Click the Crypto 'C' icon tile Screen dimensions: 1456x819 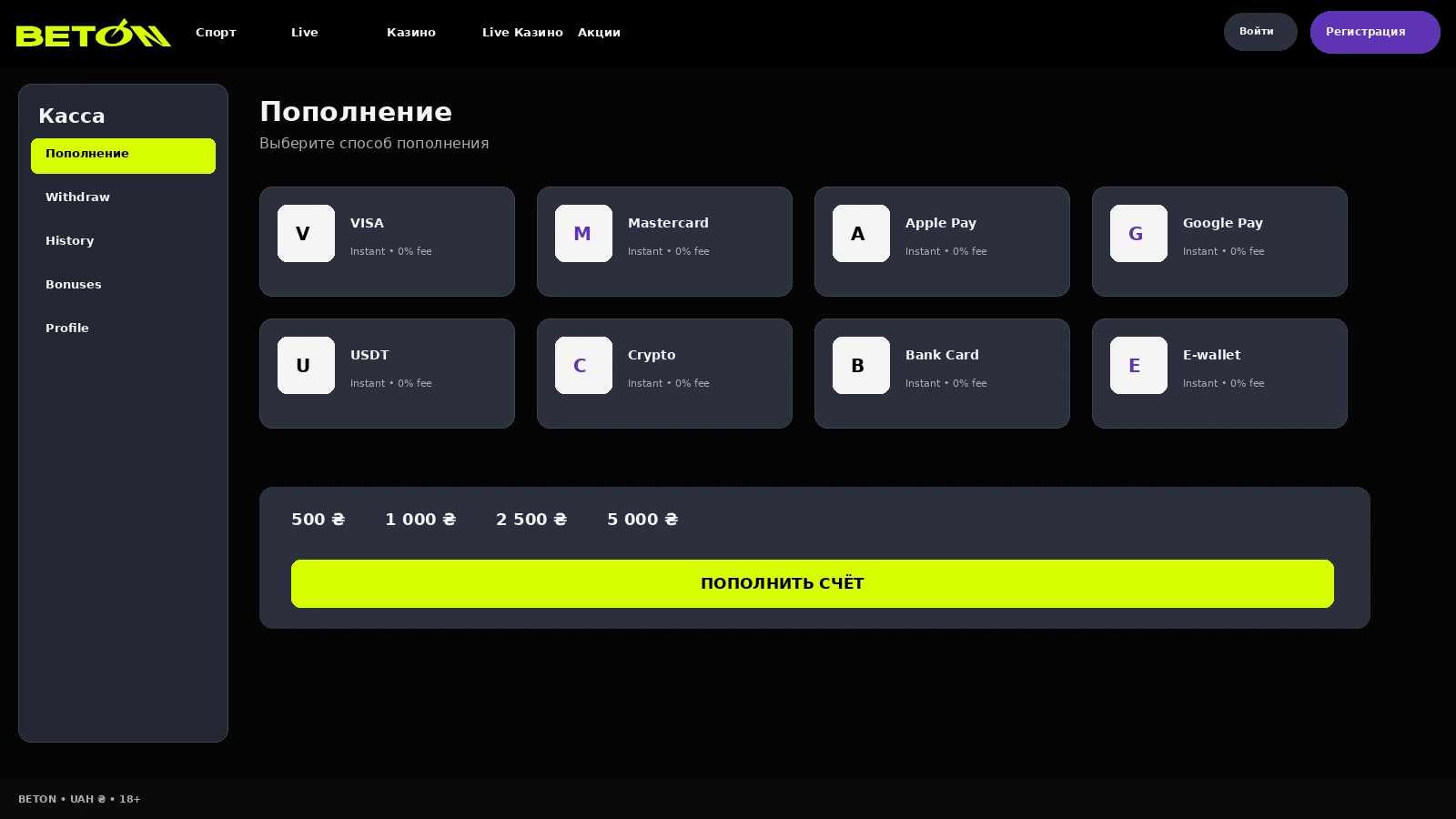(583, 365)
